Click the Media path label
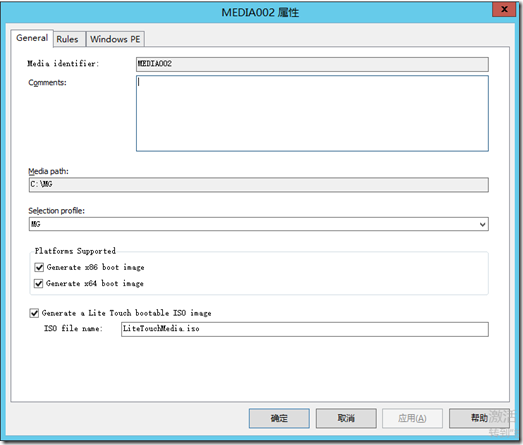This screenshot has width=523, height=445. click(48, 171)
